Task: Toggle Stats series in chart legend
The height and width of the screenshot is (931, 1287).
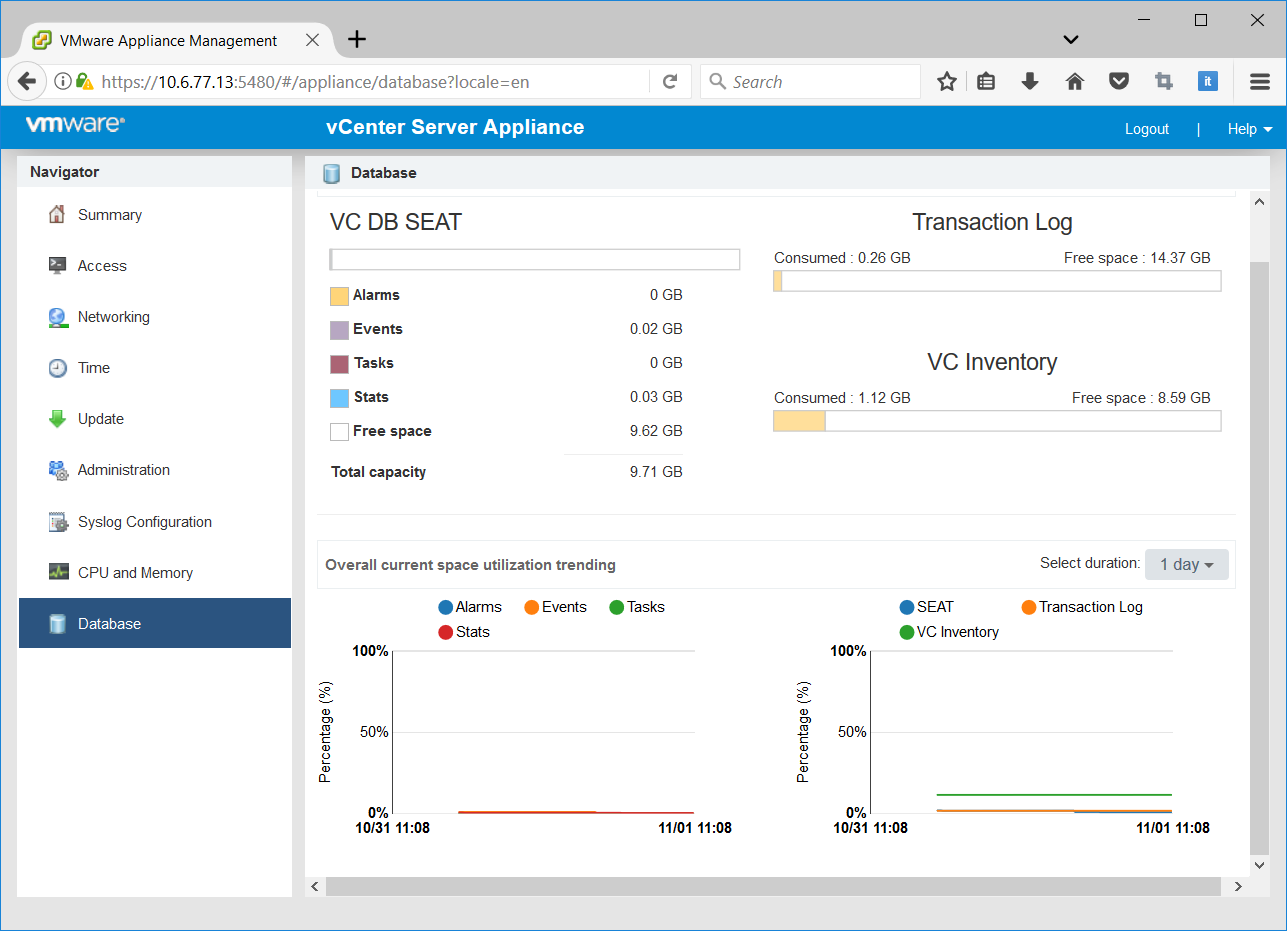Action: pyautogui.click(x=464, y=632)
